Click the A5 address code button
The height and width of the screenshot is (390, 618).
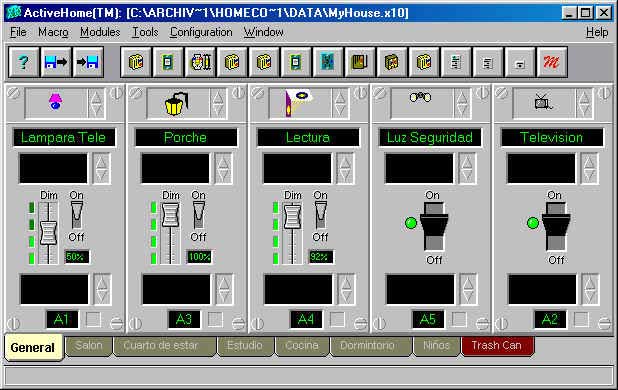(428, 319)
